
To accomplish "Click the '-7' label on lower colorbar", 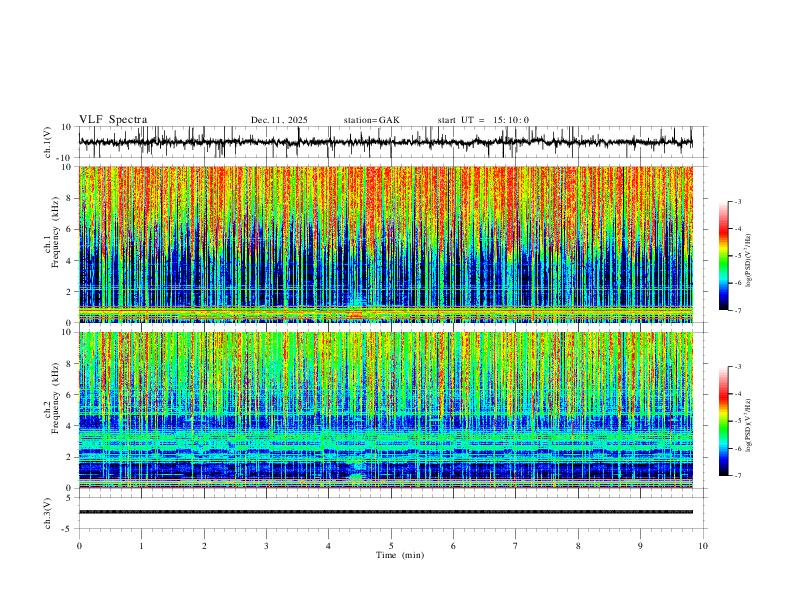I will (737, 476).
